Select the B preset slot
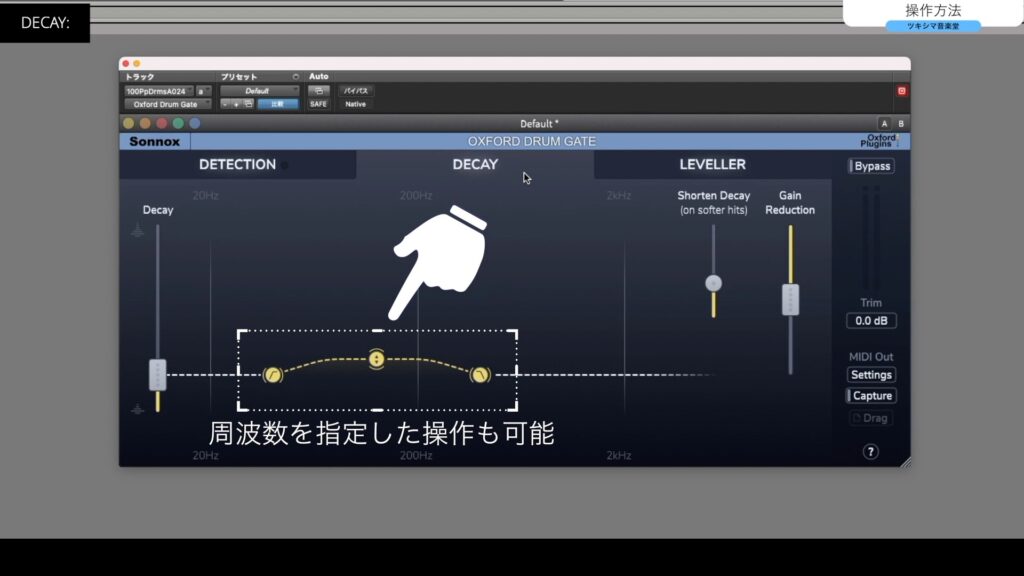The height and width of the screenshot is (576, 1024). pyautogui.click(x=901, y=123)
